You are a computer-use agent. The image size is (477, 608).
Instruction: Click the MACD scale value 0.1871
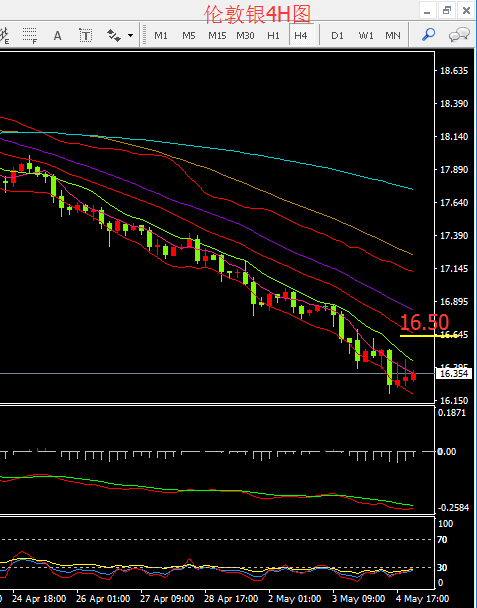coord(451,413)
